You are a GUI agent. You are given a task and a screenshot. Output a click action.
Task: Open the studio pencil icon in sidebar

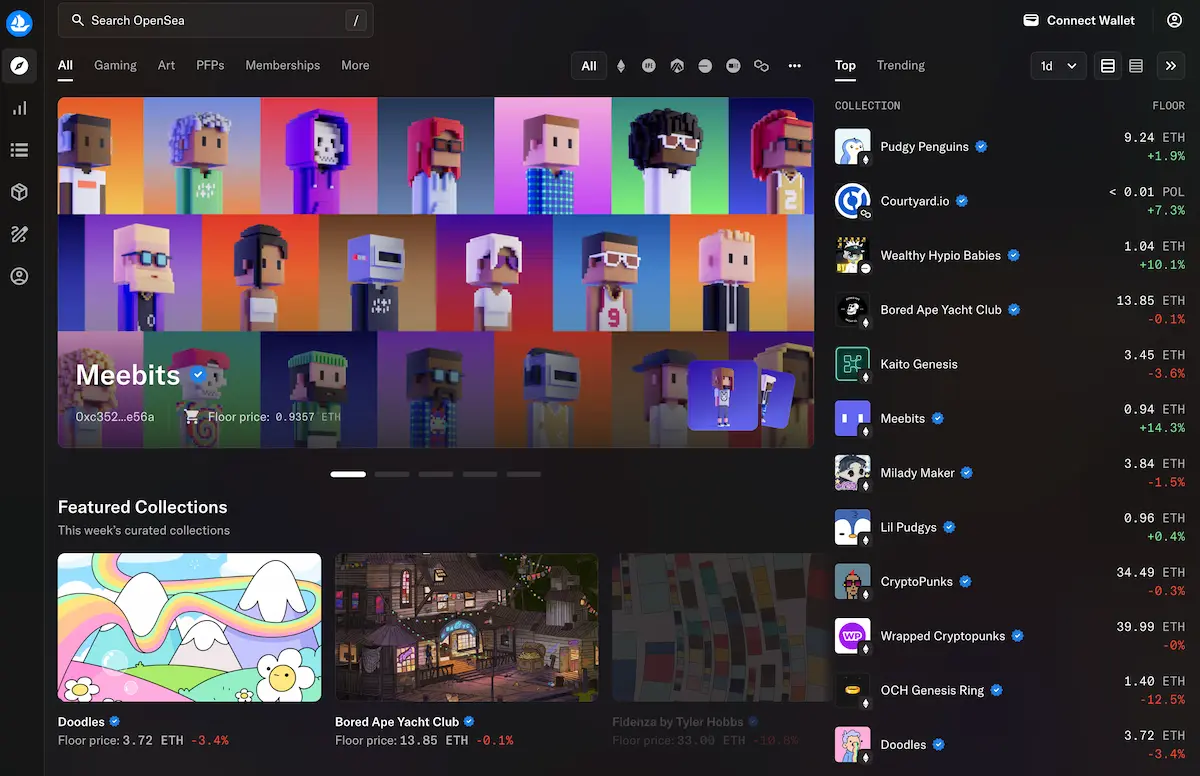19,234
